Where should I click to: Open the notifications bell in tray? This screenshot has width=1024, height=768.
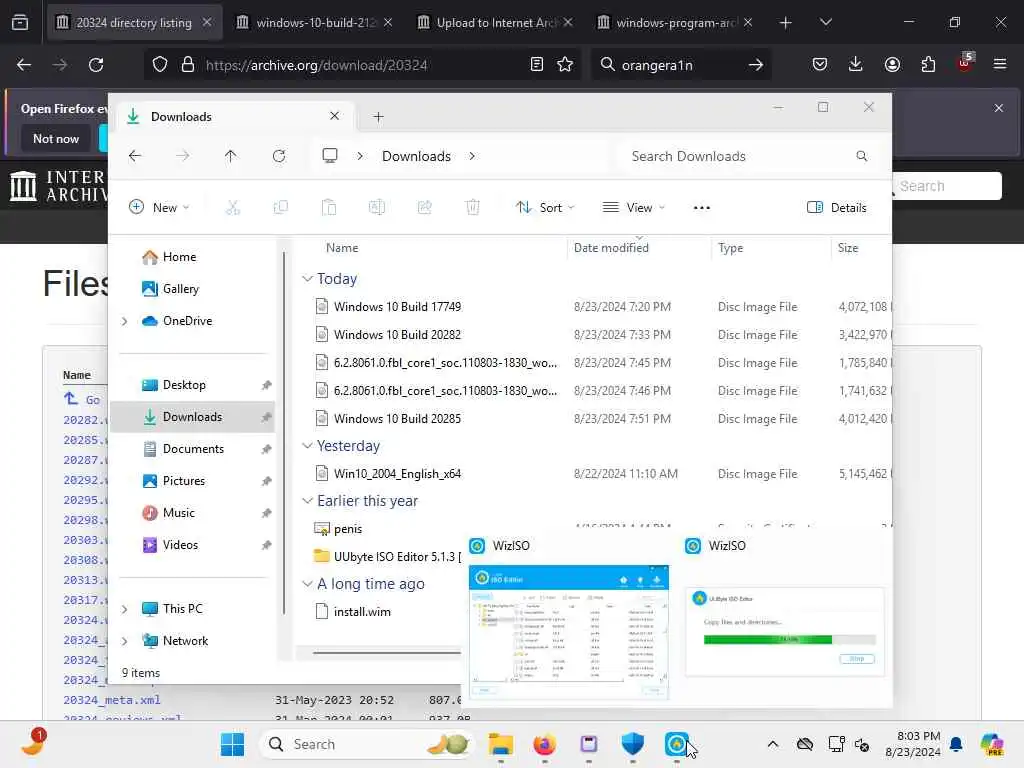[x=956, y=744]
